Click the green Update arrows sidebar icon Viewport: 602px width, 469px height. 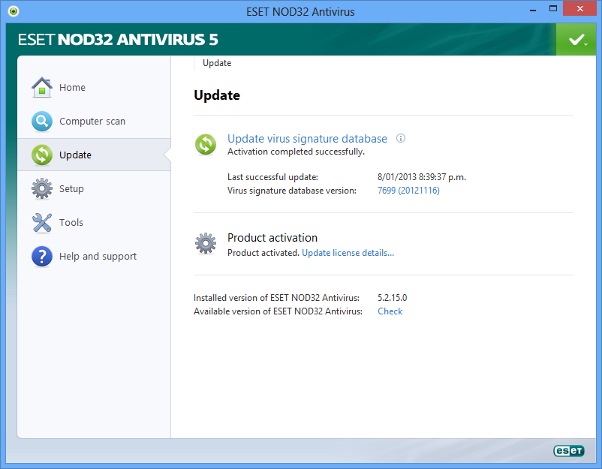pos(42,155)
